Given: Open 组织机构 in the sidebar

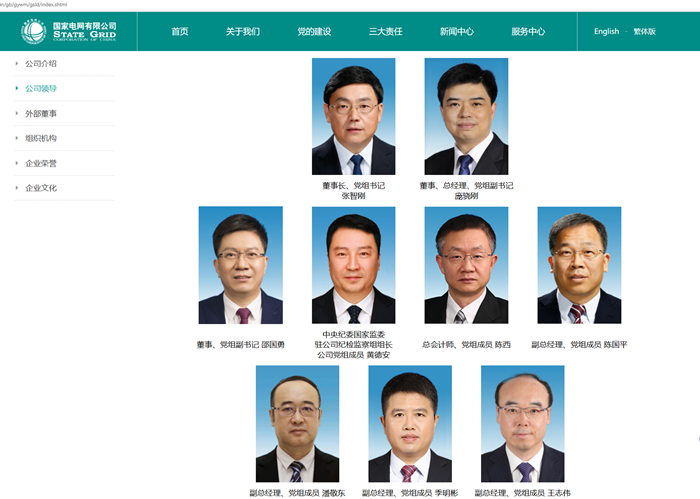Looking at the screenshot, I should (41, 138).
